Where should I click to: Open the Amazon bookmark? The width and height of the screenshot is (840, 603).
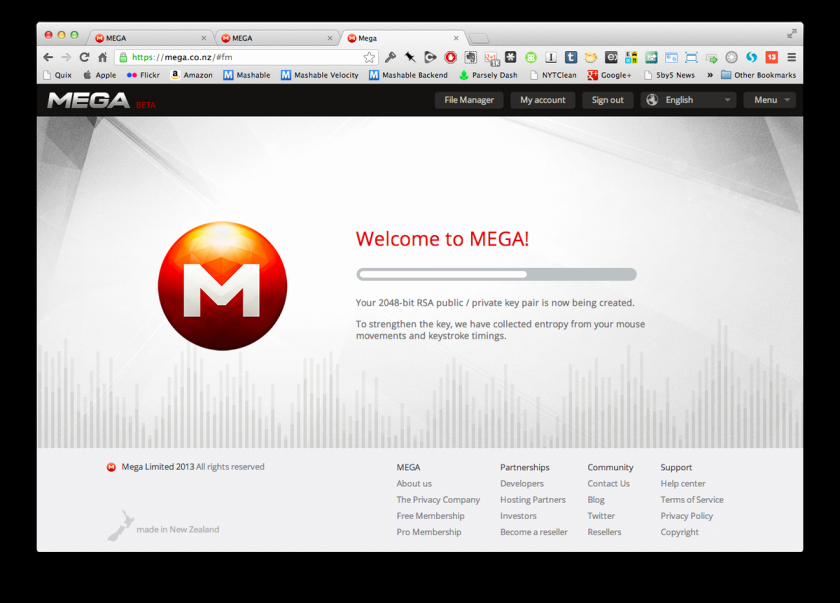[191, 75]
